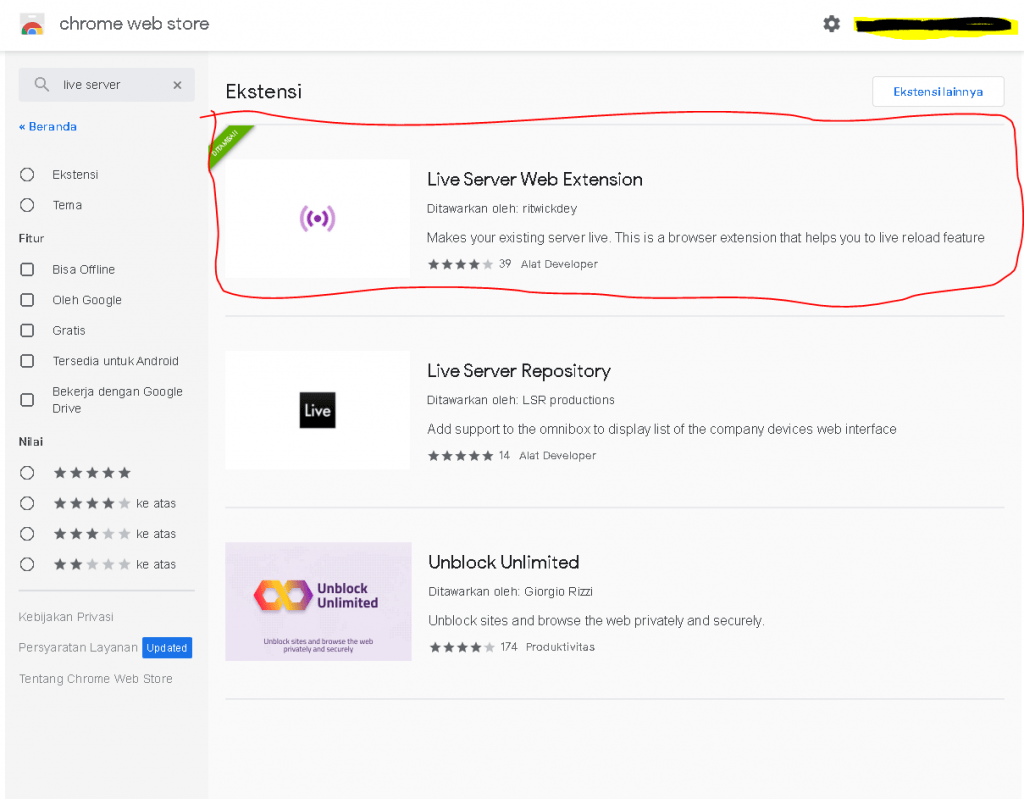
Task: Clear the 'live server' search text
Action: [x=177, y=85]
